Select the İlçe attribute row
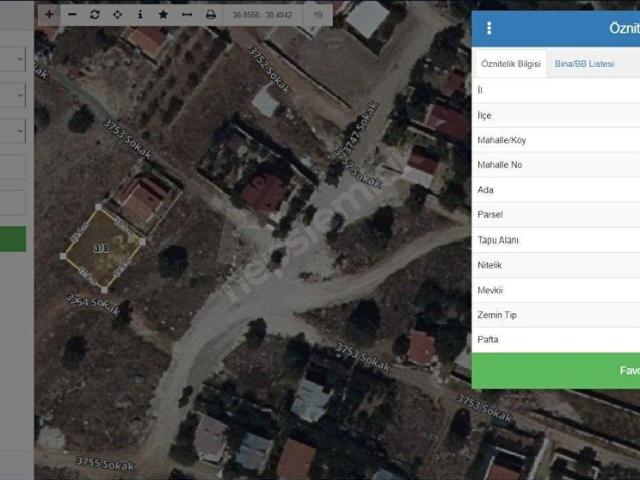Image resolution: width=640 pixels, height=480 pixels. coord(556,116)
